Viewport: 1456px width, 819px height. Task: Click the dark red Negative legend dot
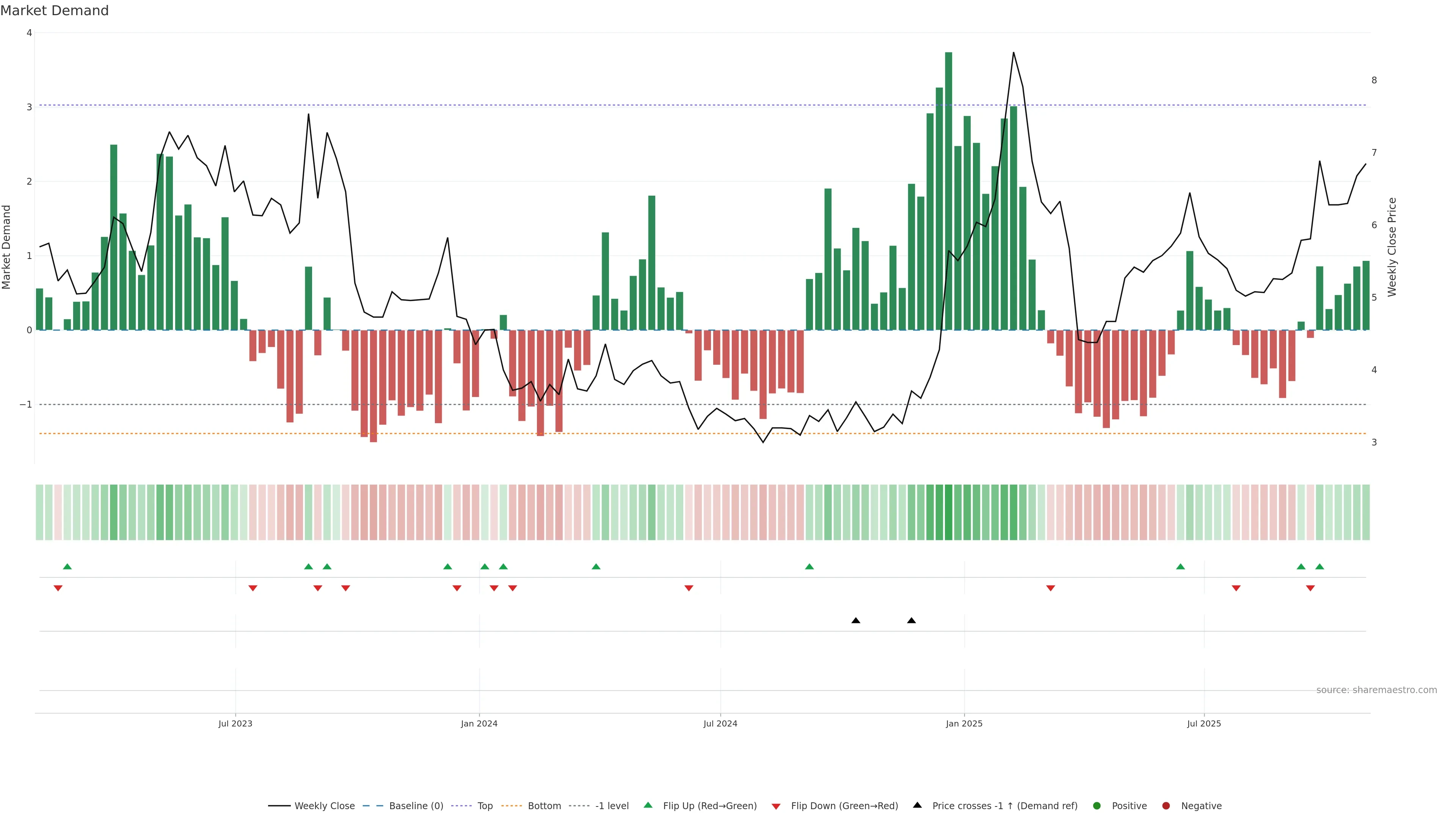pos(1166,806)
